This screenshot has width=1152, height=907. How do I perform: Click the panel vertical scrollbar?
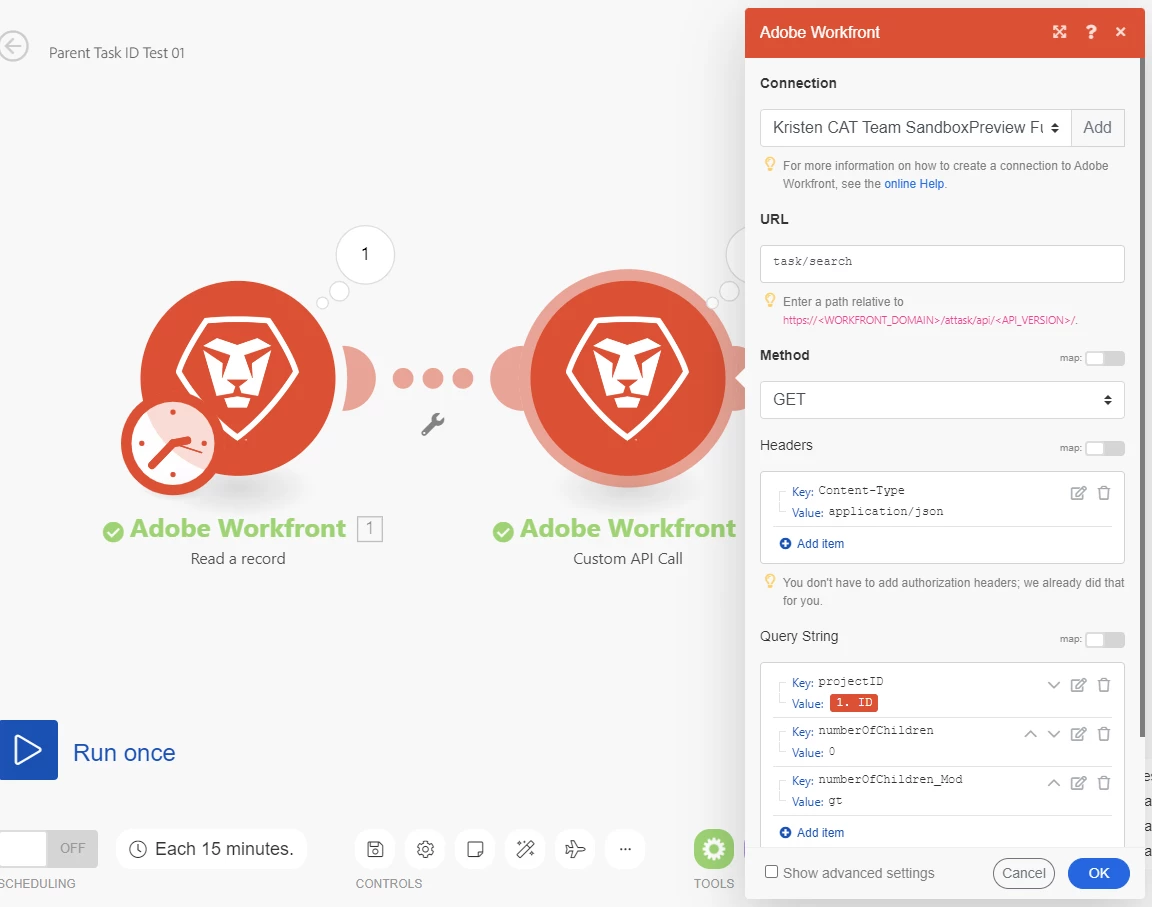1142,397
